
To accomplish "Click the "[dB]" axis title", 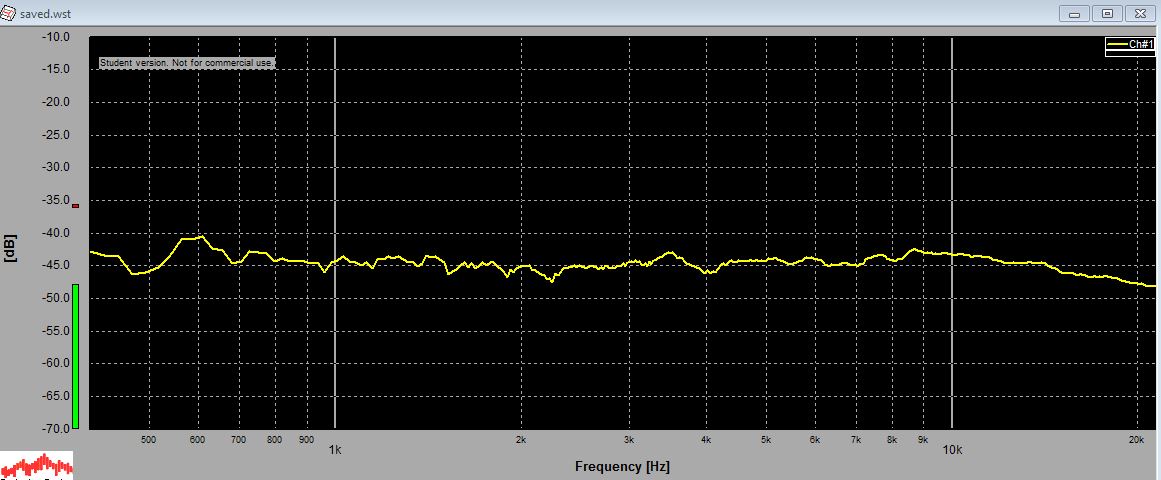I will 10,248.
